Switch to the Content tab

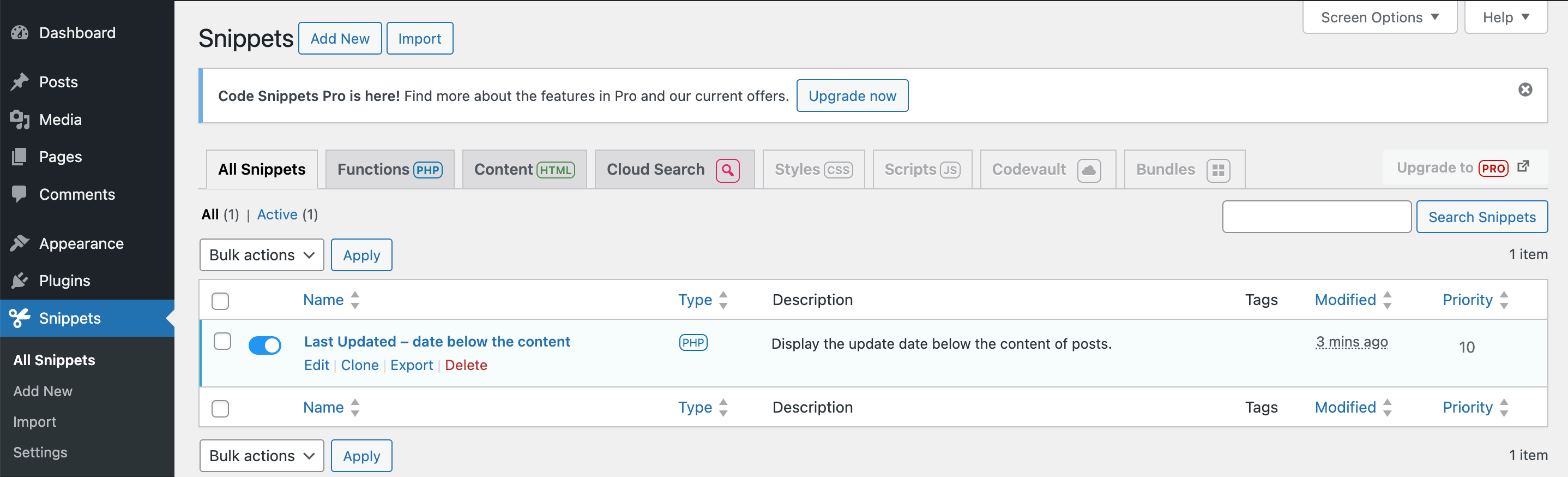pos(524,169)
